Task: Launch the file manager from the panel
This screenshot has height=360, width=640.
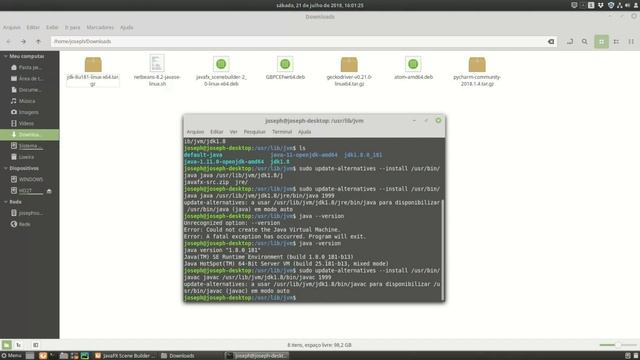Action: click(x=64, y=356)
